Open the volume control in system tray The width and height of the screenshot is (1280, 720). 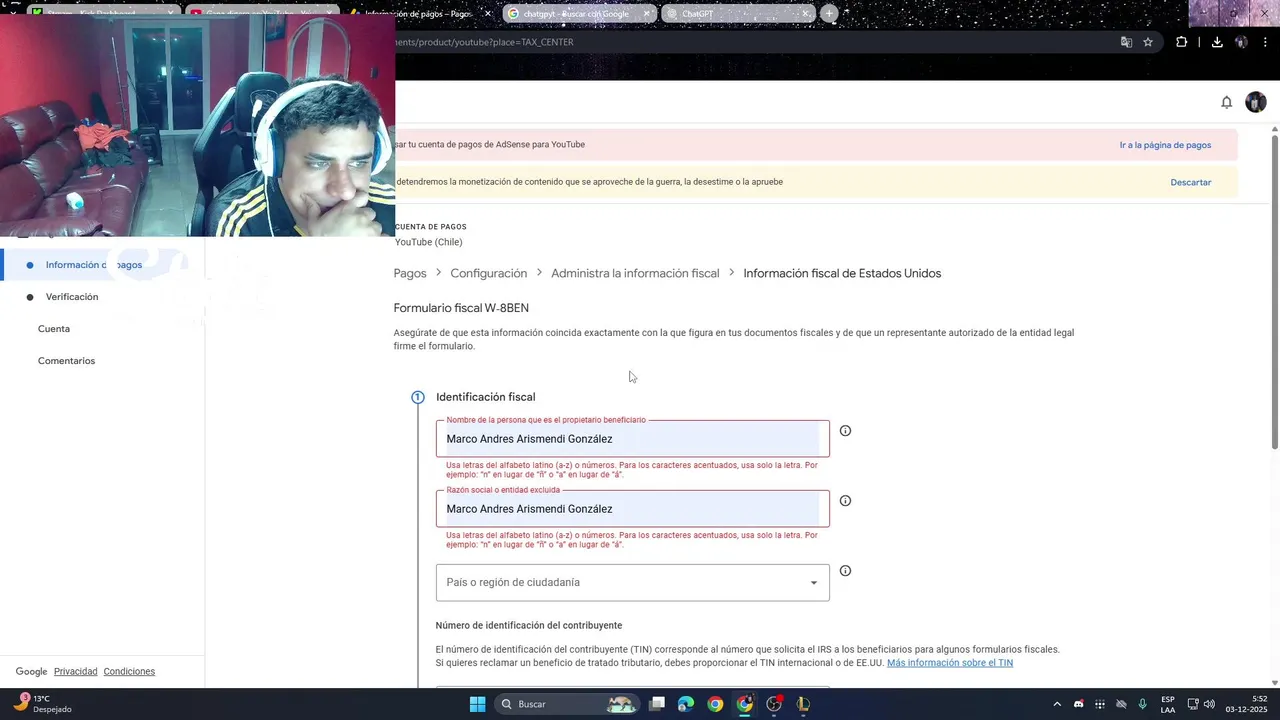(x=1209, y=704)
